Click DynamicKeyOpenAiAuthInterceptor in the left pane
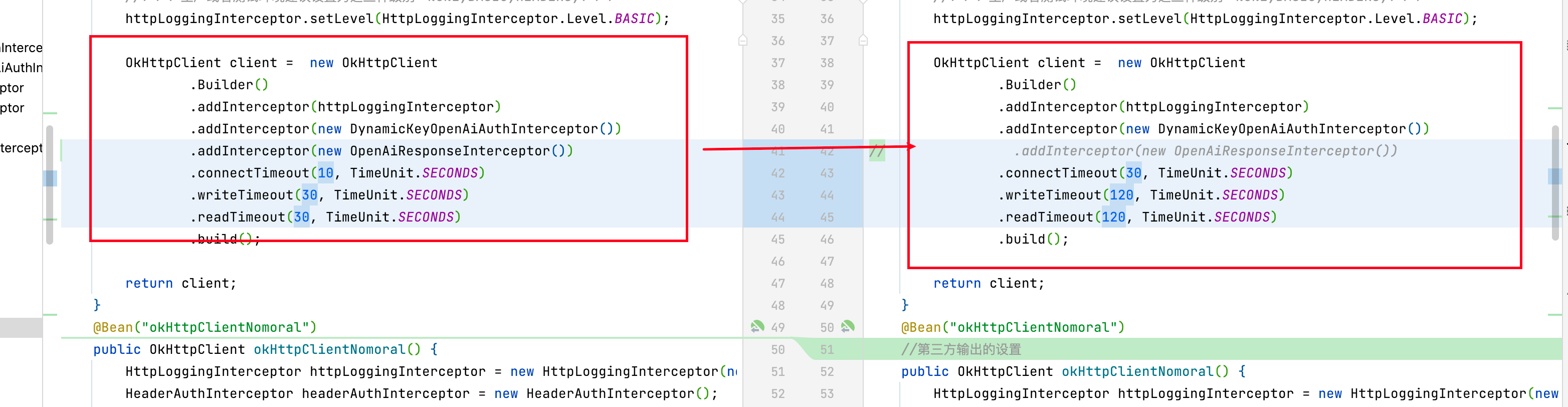The height and width of the screenshot is (407, 1568). pyautogui.click(x=474, y=129)
